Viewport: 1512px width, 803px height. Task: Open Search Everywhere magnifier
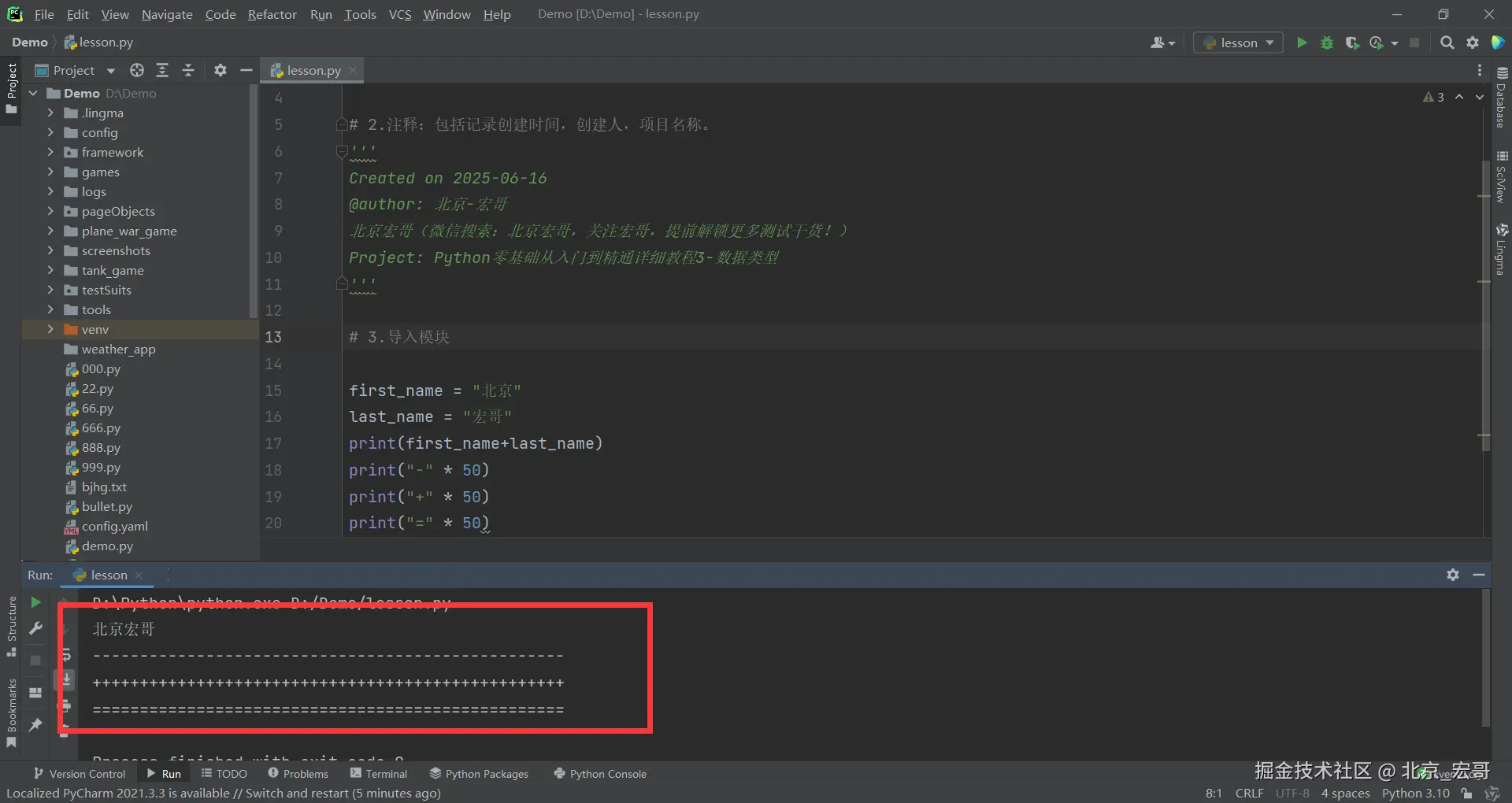pyautogui.click(x=1447, y=43)
